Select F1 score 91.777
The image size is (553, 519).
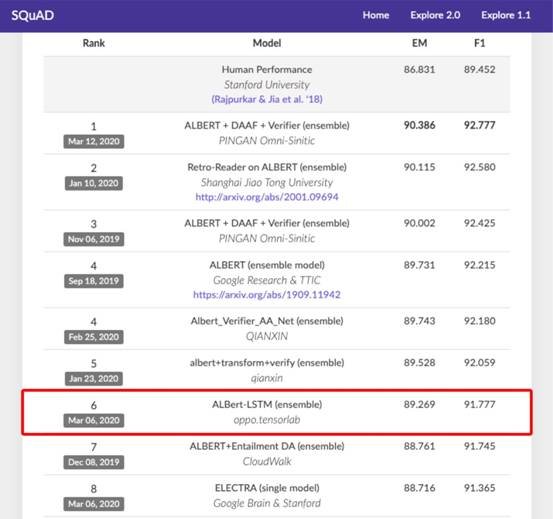pos(480,404)
